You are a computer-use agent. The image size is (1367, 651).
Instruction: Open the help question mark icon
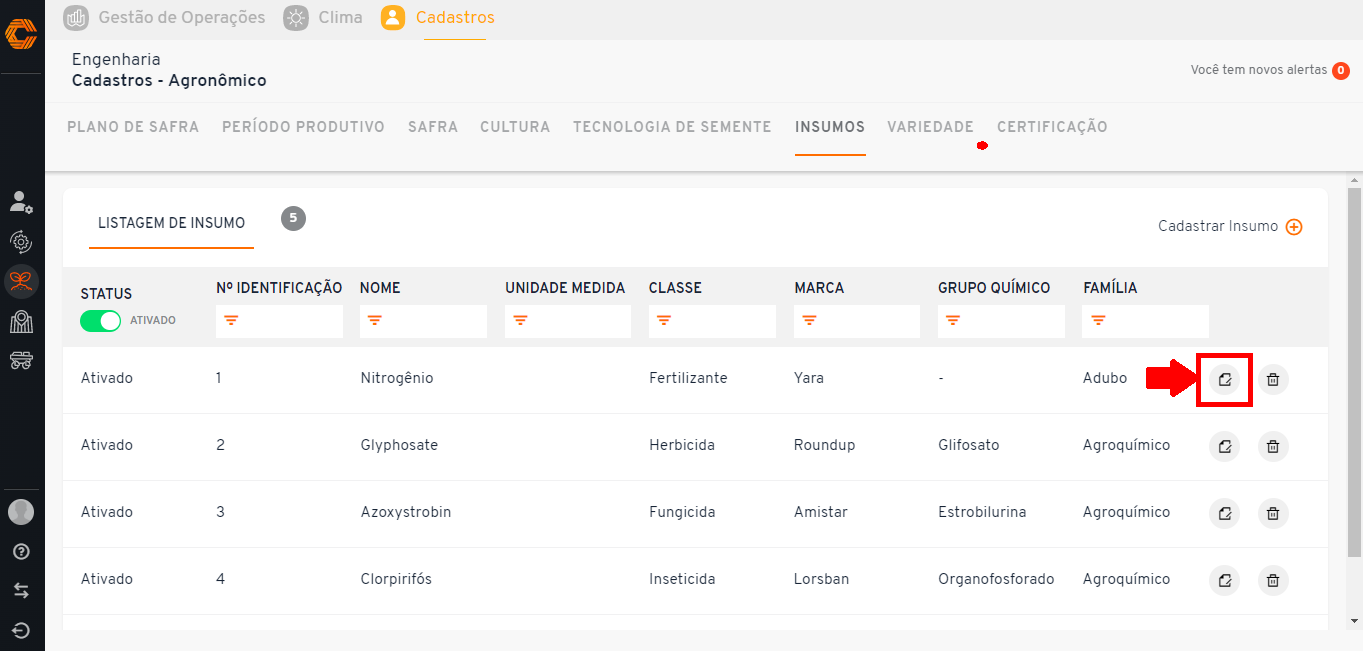(x=21, y=552)
